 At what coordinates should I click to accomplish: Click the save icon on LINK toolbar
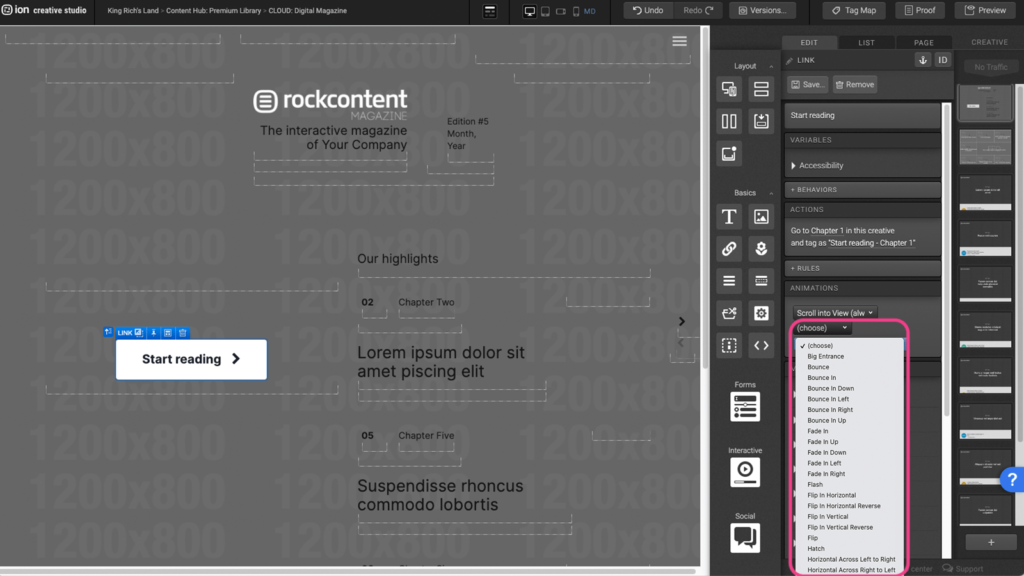pos(168,333)
